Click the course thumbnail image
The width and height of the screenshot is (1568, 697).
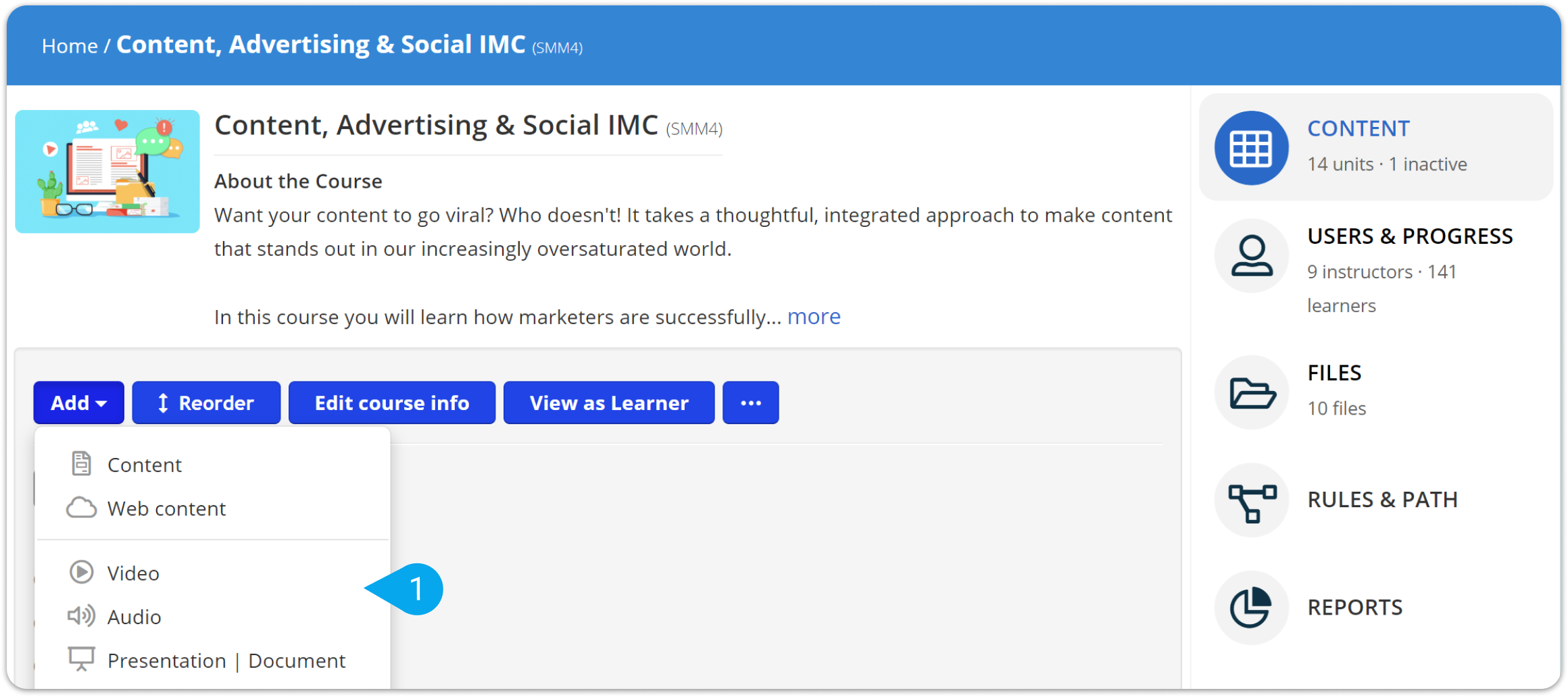107,172
